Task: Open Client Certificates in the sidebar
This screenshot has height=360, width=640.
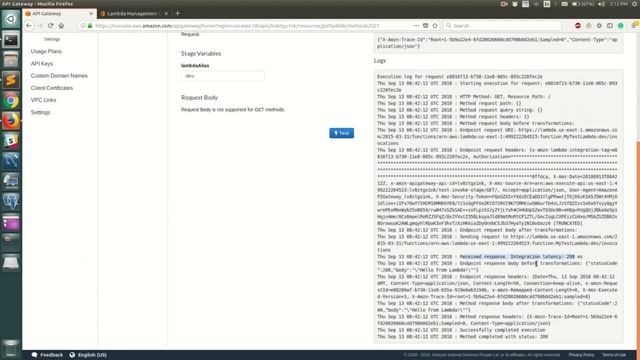Action: [x=52, y=88]
